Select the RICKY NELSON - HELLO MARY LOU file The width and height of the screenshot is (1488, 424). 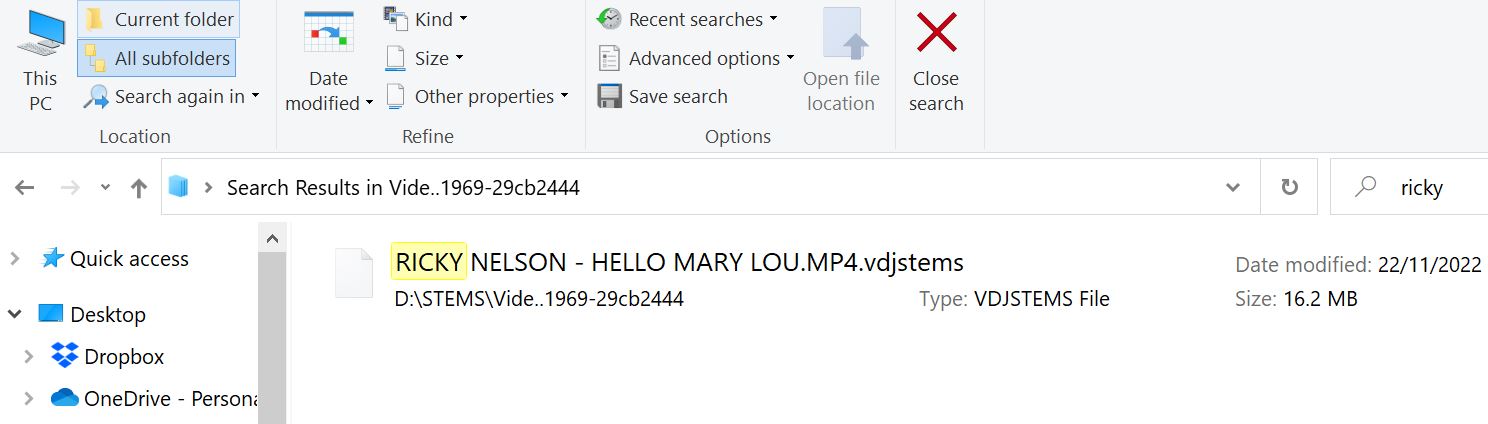tap(679, 263)
